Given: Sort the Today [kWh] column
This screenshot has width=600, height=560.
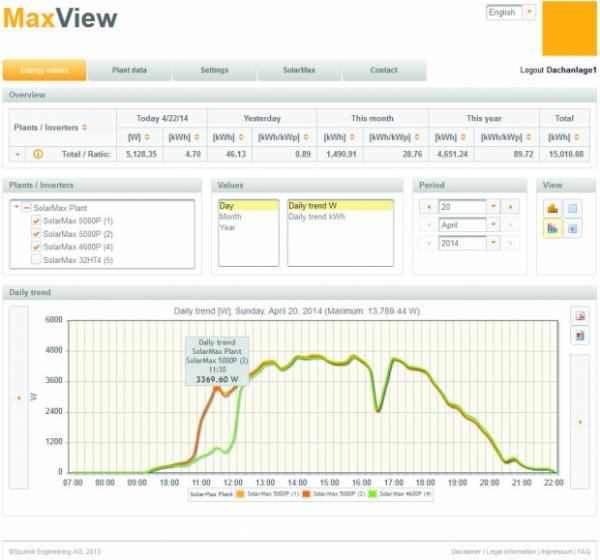Looking at the screenshot, I should point(197,137).
